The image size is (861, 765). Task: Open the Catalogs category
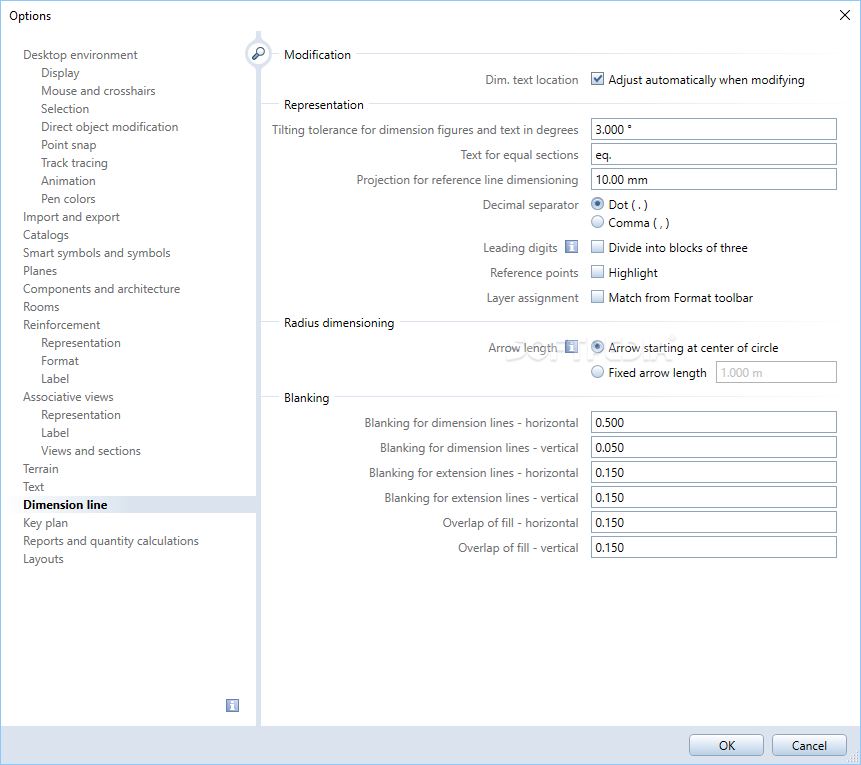46,234
